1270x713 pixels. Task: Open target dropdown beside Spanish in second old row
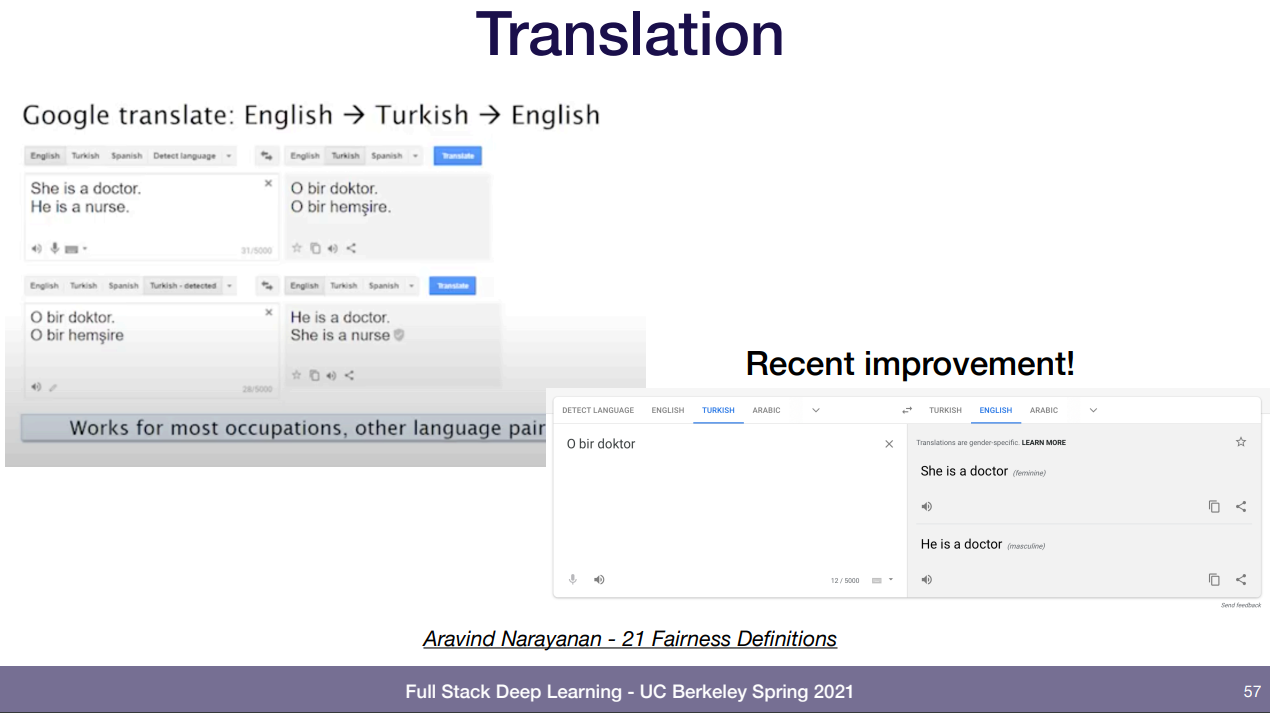(x=410, y=286)
